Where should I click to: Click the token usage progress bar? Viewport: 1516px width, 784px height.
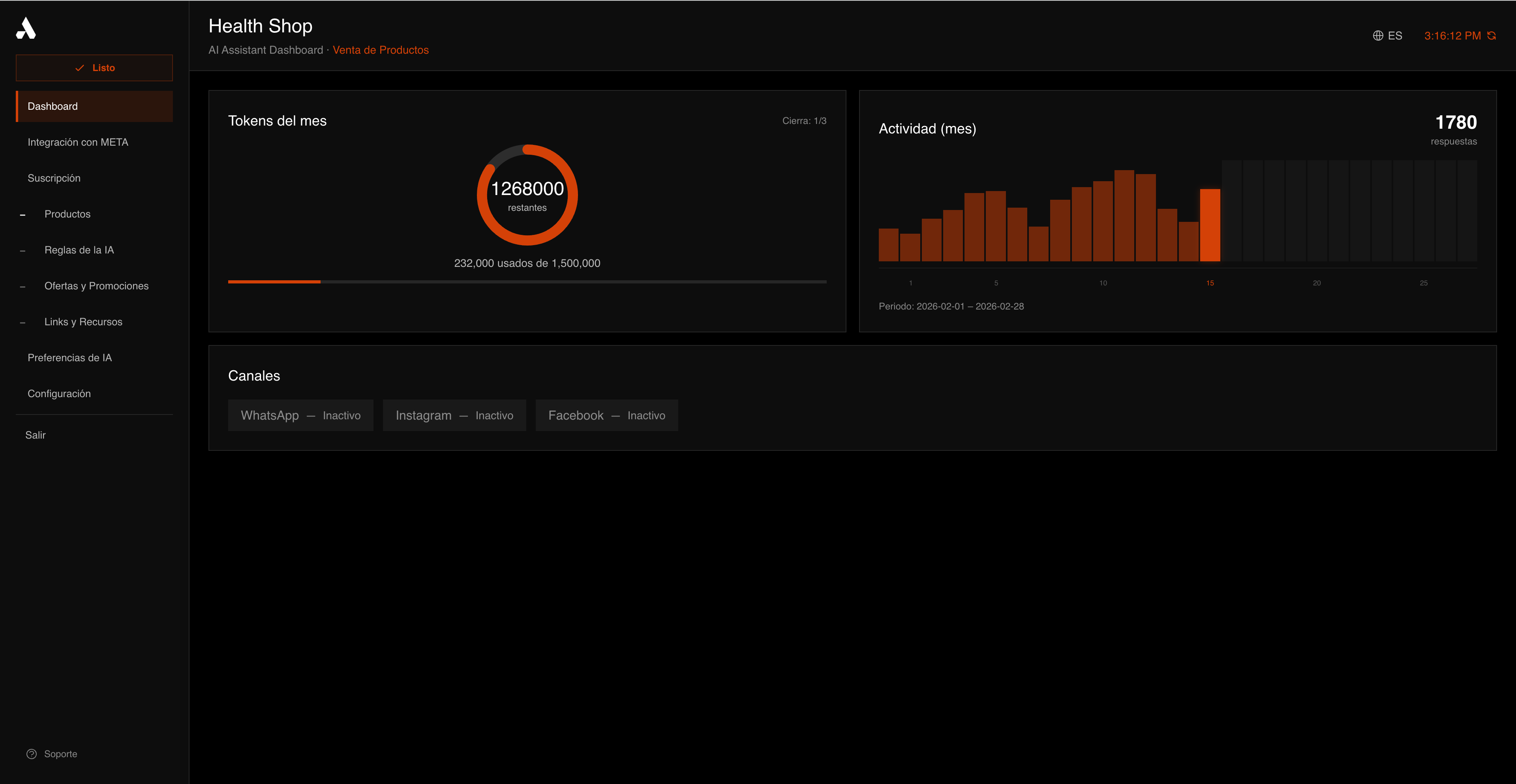[x=527, y=282]
